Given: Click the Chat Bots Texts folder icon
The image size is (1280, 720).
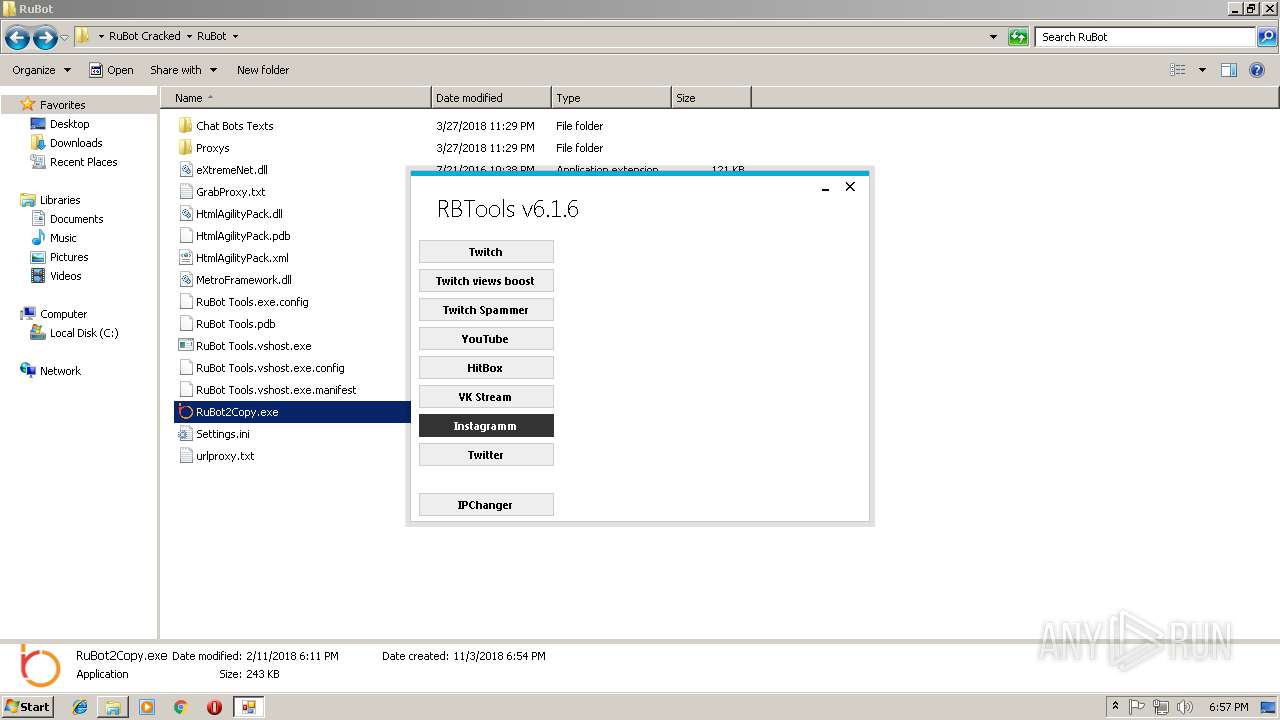Looking at the screenshot, I should click(185, 126).
